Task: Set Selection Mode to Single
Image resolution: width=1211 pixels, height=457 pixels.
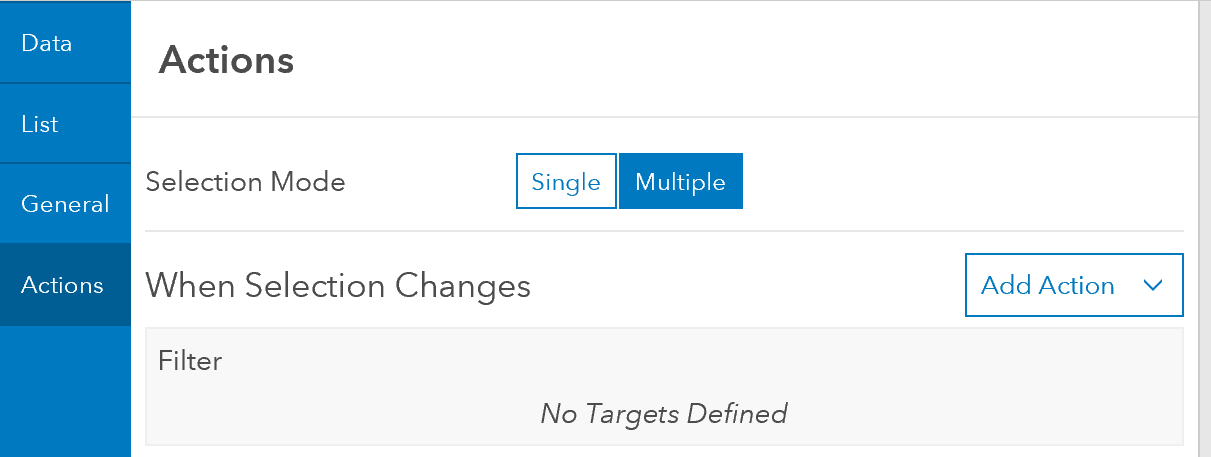Action: pyautogui.click(x=566, y=181)
